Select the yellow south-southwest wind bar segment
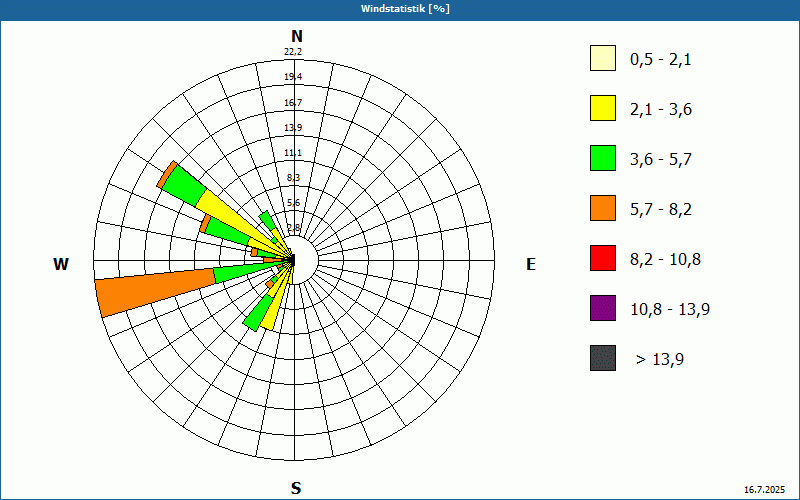The image size is (800, 500). click(274, 311)
